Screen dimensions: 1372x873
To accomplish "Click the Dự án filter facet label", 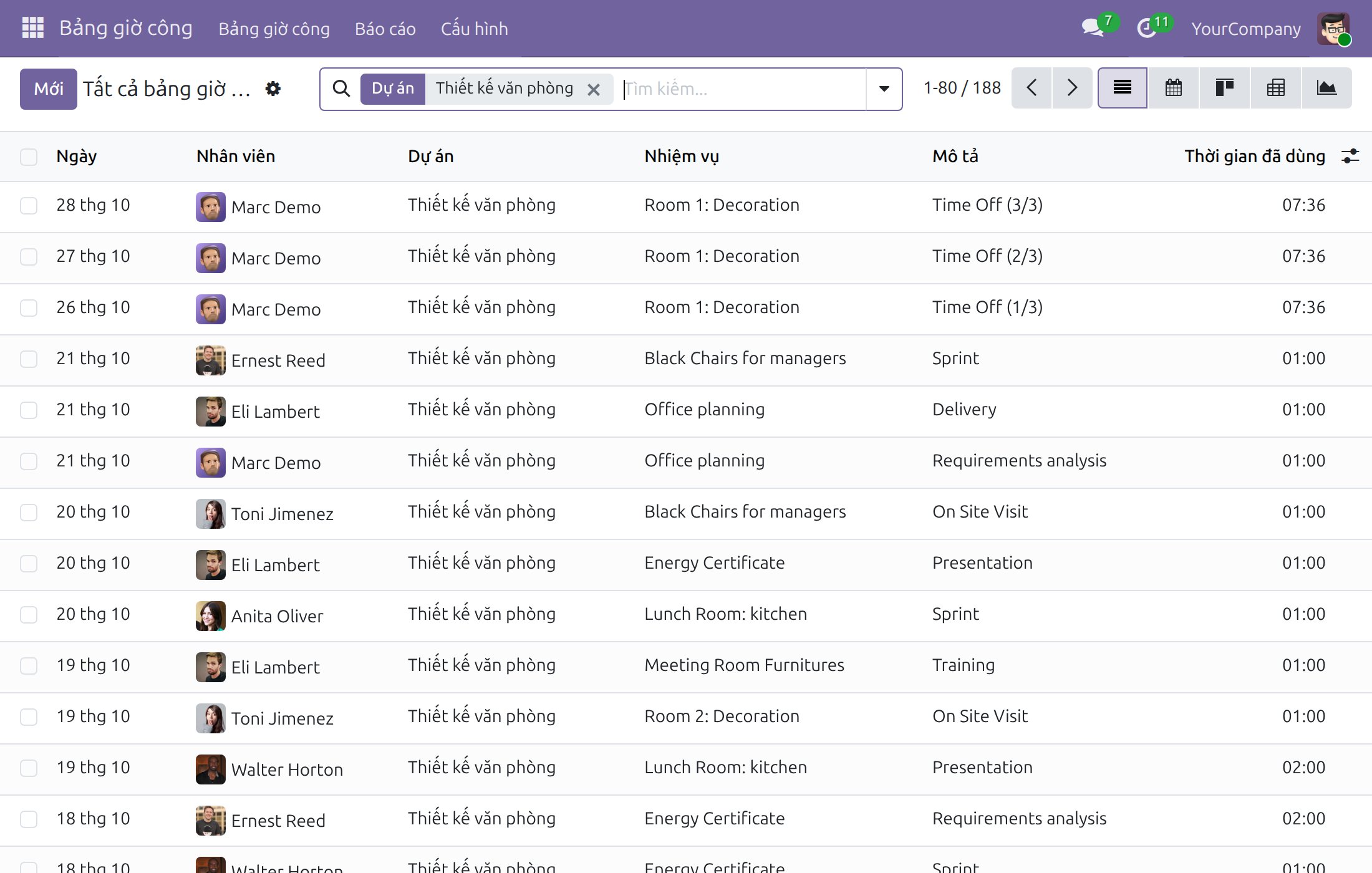I will coord(393,89).
